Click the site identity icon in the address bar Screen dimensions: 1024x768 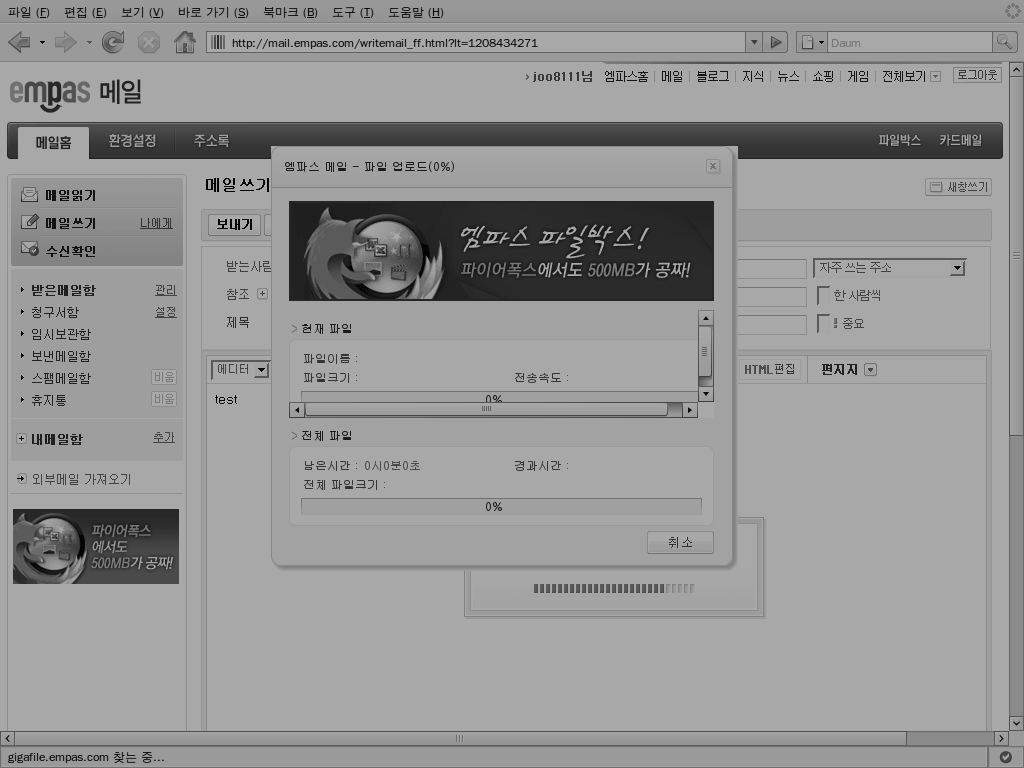(218, 42)
